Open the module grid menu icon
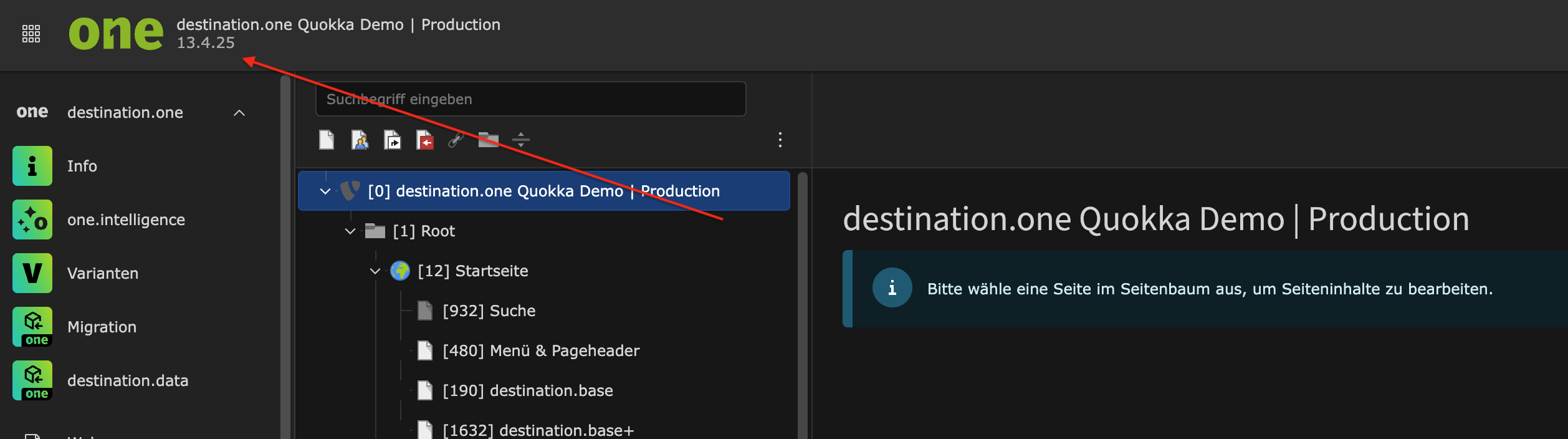Screen dimensions: 1568x439 [x=31, y=34]
